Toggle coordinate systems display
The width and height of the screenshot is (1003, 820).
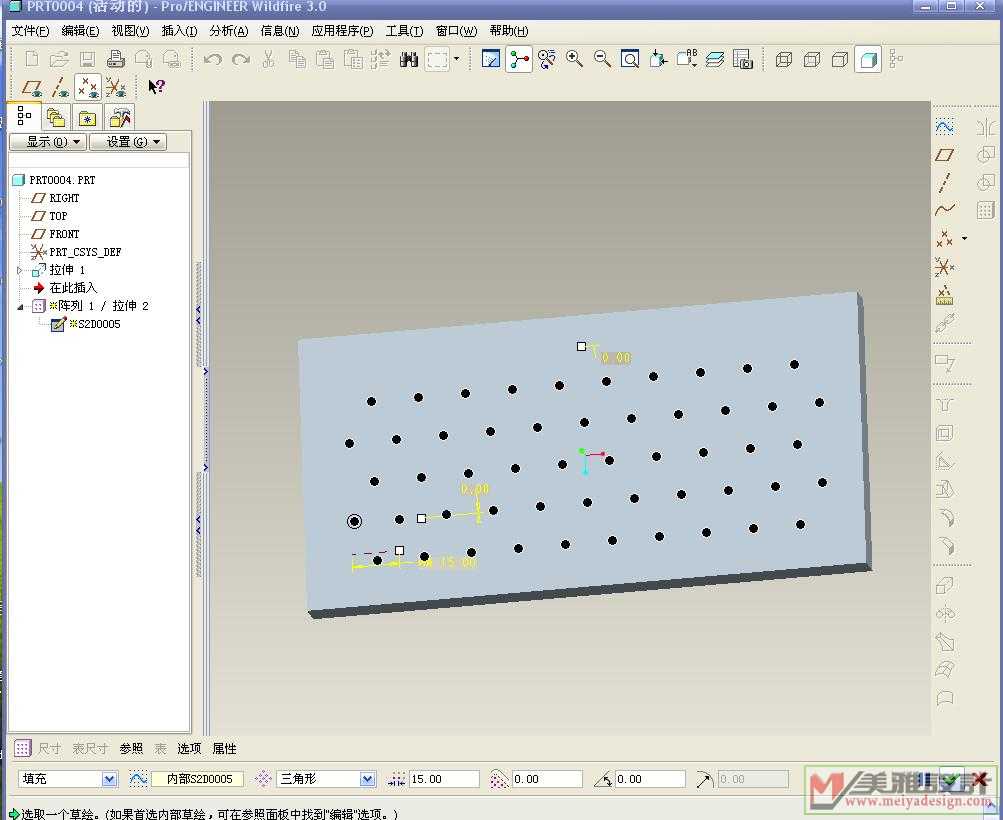pyautogui.click(x=116, y=87)
